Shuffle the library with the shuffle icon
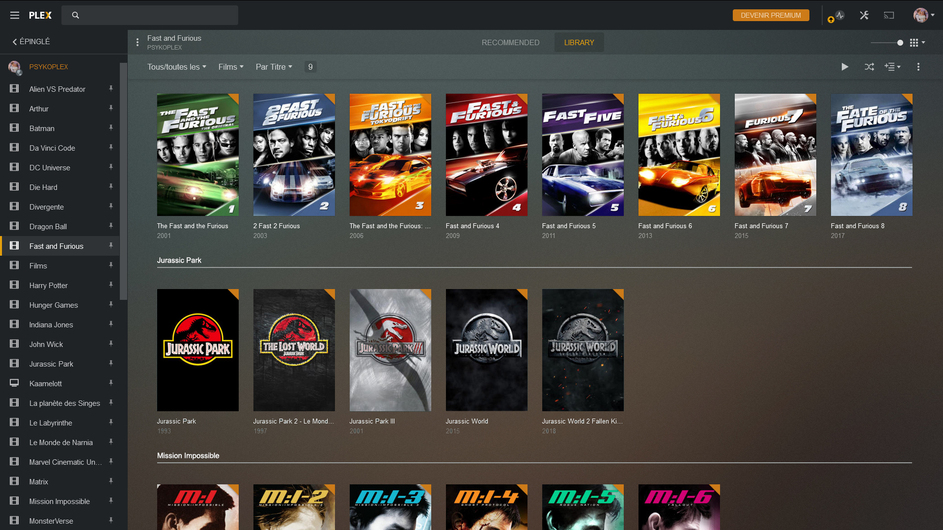The height and width of the screenshot is (530, 943). 869,67
